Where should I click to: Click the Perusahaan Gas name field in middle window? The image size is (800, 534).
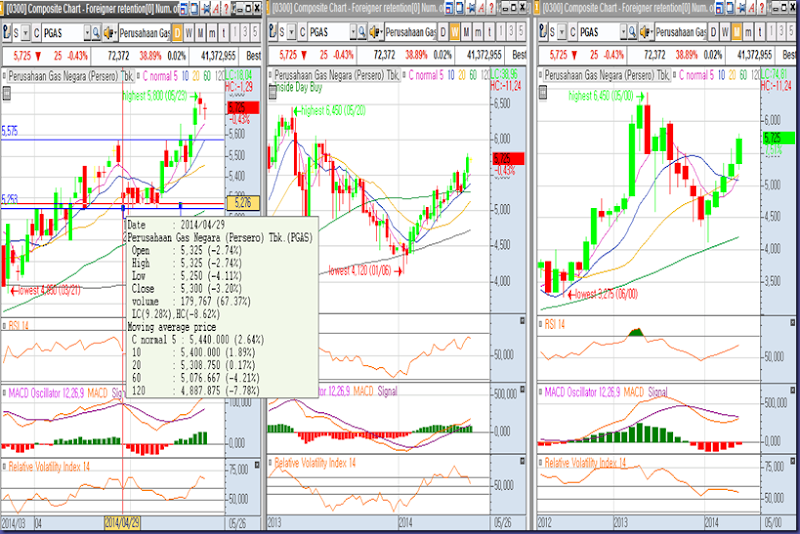point(410,33)
